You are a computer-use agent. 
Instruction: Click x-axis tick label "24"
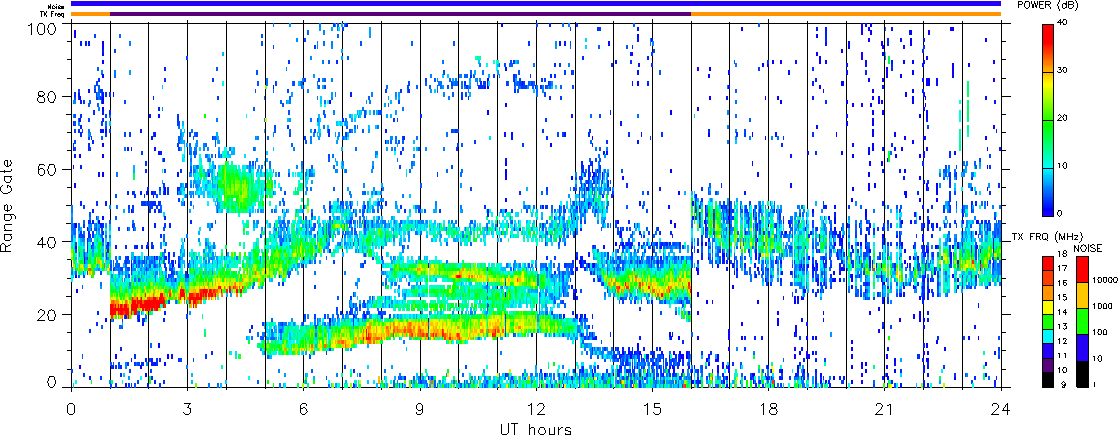coord(1001,409)
